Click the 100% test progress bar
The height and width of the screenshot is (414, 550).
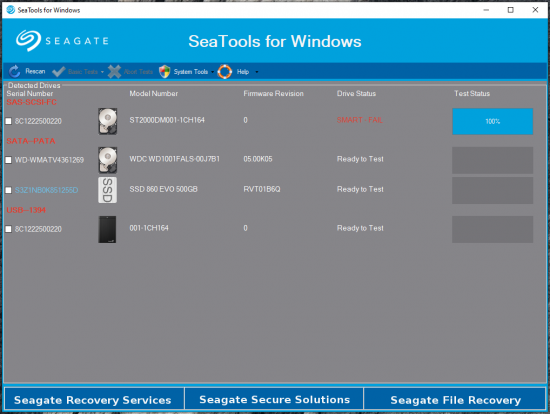492,121
